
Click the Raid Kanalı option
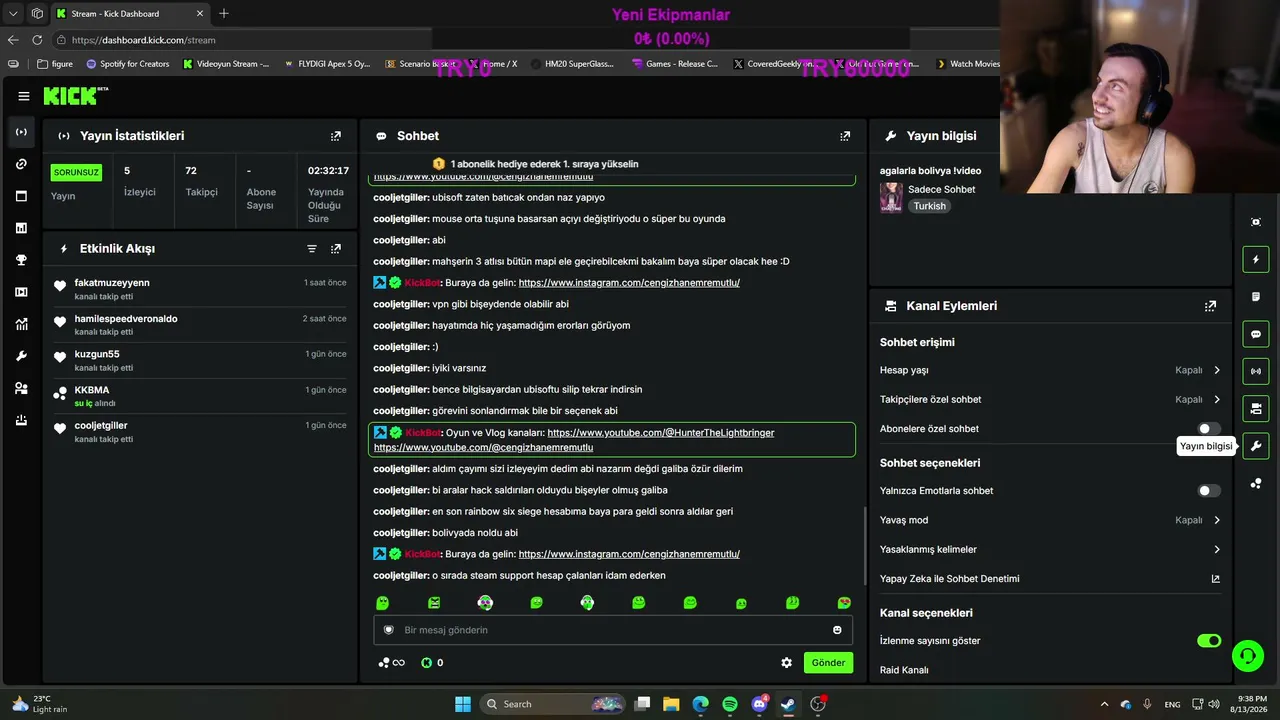click(x=904, y=670)
